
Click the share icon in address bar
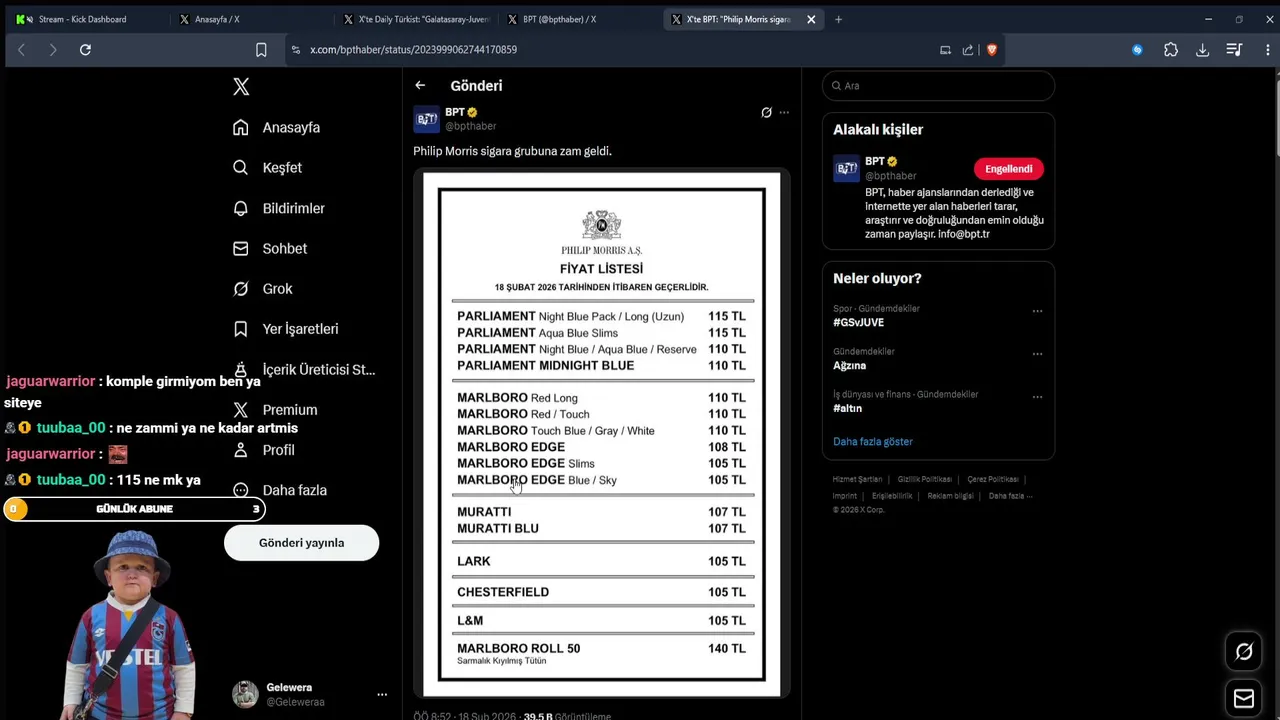[968, 50]
